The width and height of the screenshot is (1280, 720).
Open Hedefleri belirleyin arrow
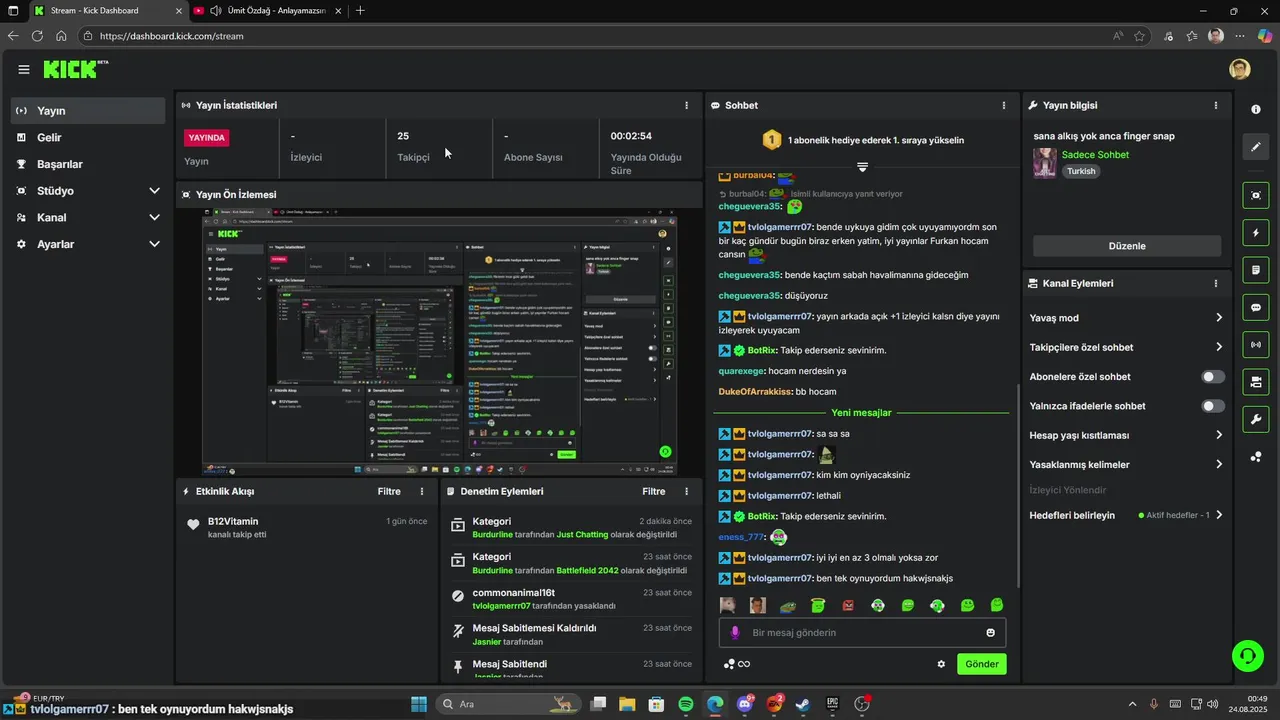pyautogui.click(x=1219, y=515)
